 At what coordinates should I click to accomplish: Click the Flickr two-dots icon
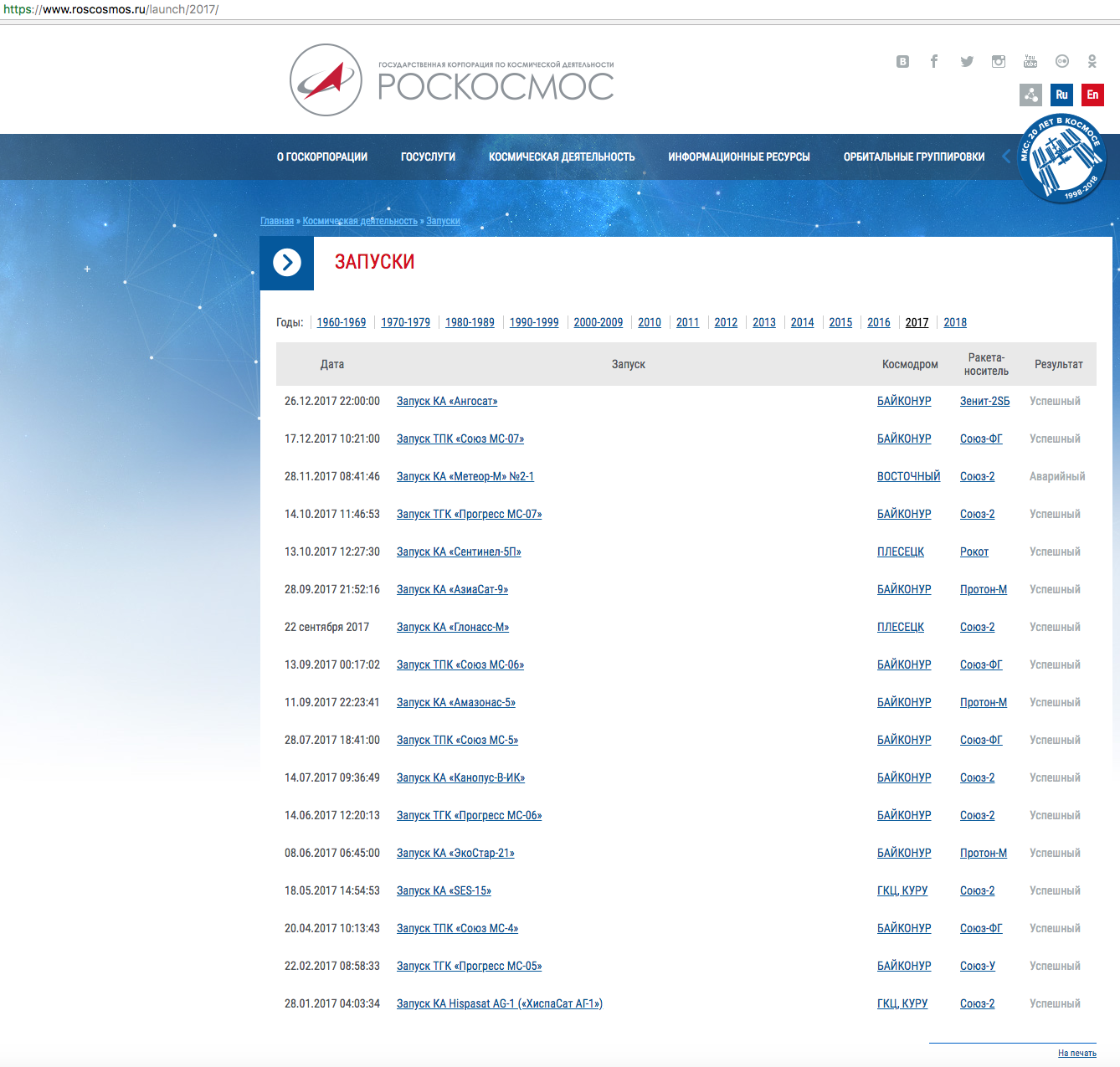1061,61
